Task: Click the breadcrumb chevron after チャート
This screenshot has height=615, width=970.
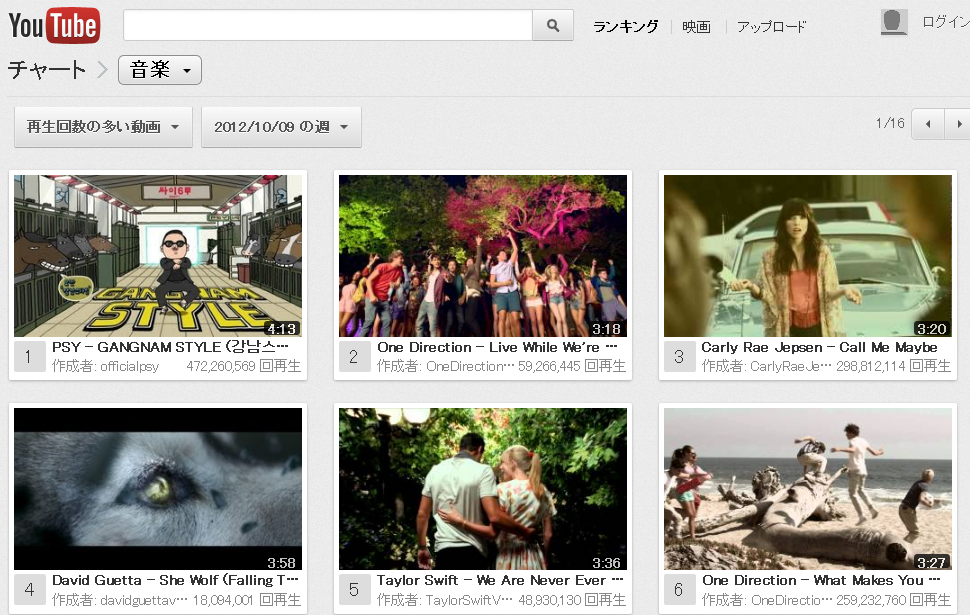Action: click(103, 70)
